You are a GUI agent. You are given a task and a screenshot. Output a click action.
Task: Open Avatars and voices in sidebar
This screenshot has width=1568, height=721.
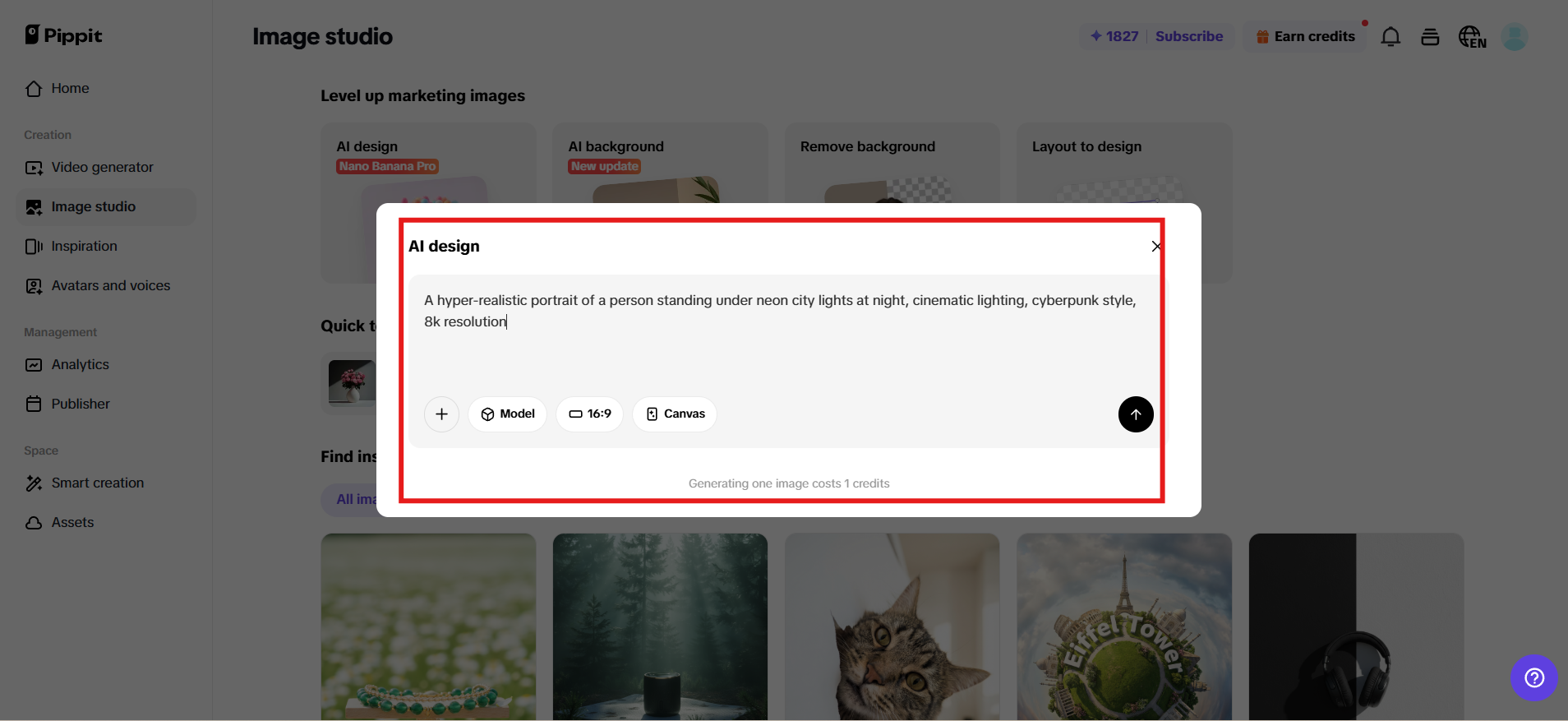[110, 286]
